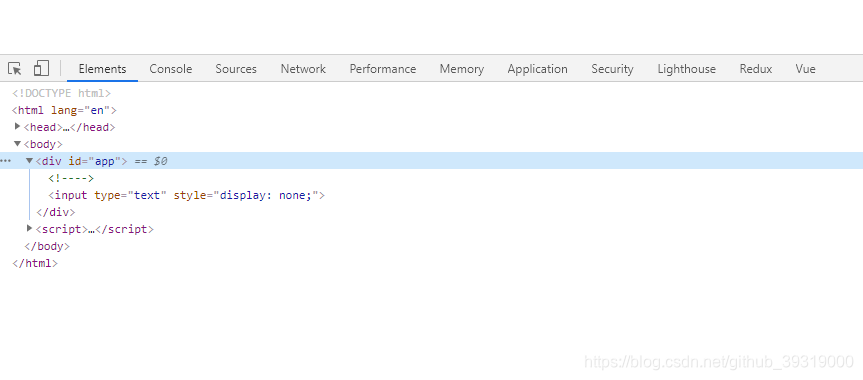This screenshot has height=380, width=863.
Task: Activate the inspect element picker icon
Action: [15, 69]
